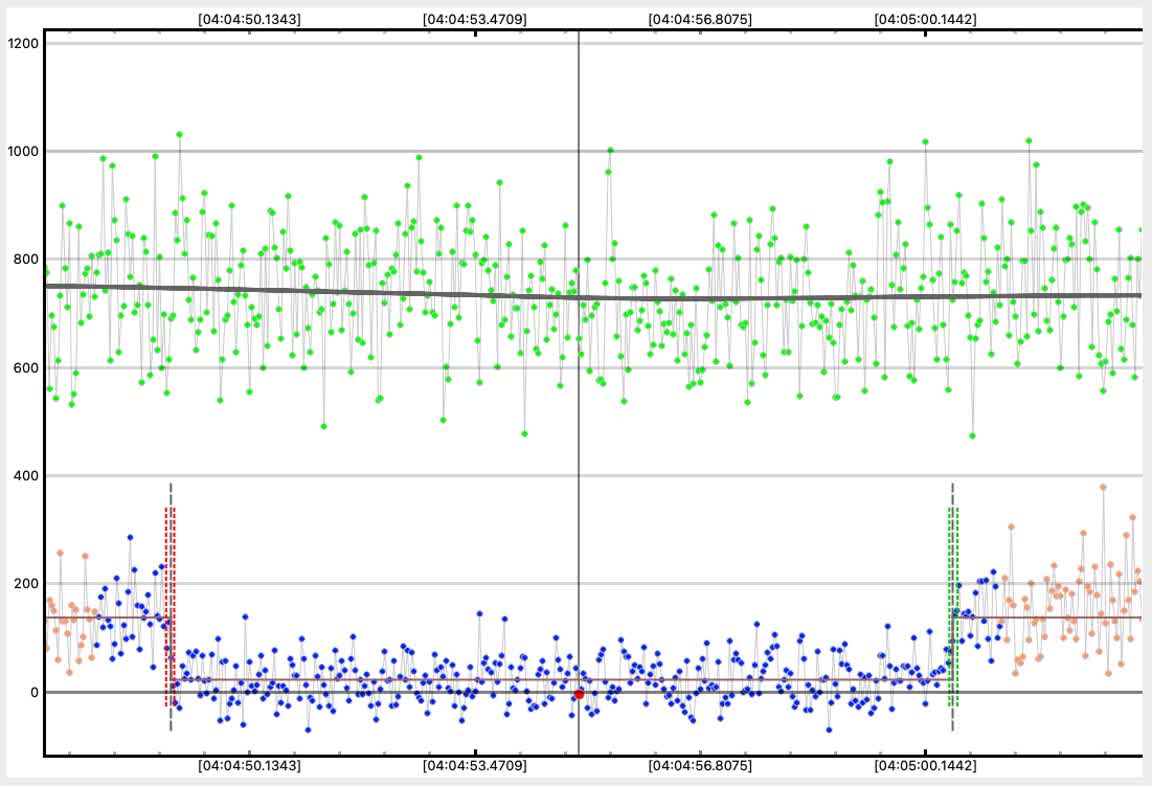This screenshot has height=786, width=1152.
Task: Click the red data point on the cursor line
Action: 579,693
